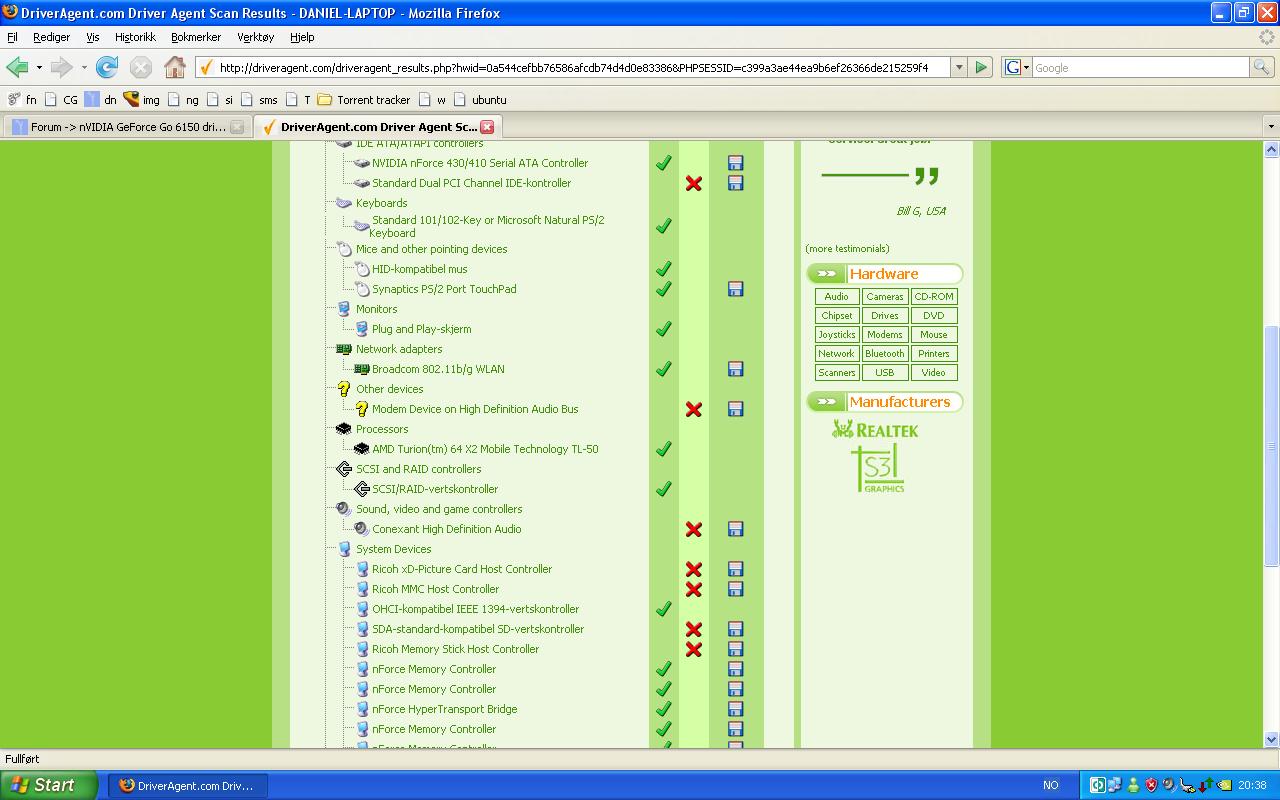The image size is (1280, 800).
Task: Click save icon for Broadcom 802.11b/g WLAN
Action: point(736,369)
